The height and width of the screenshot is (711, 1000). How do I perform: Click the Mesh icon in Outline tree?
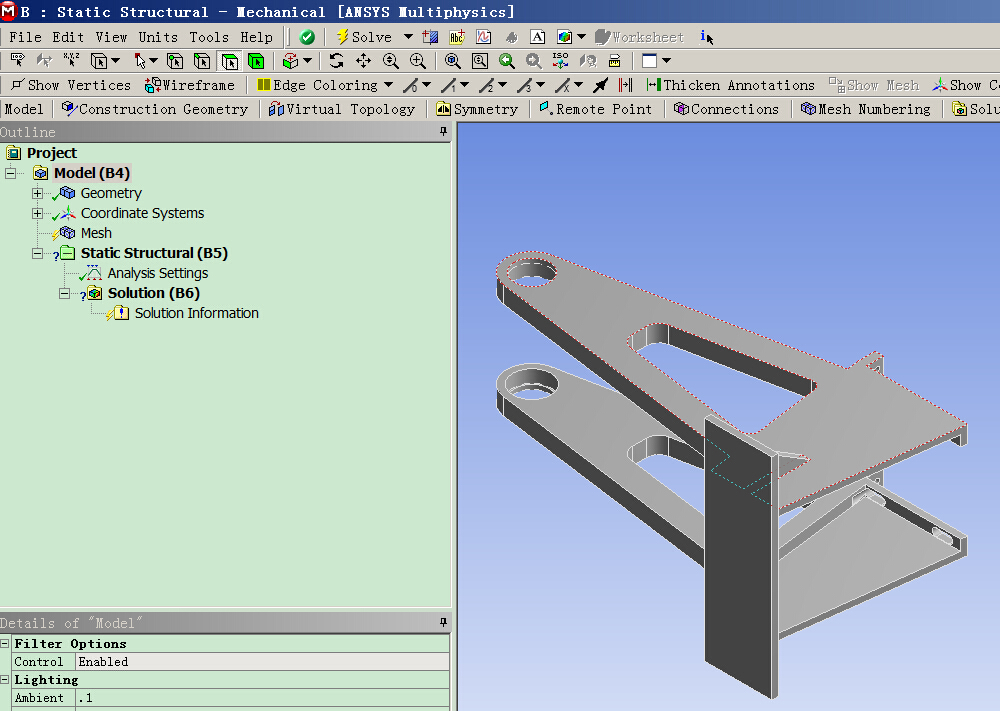[68, 233]
